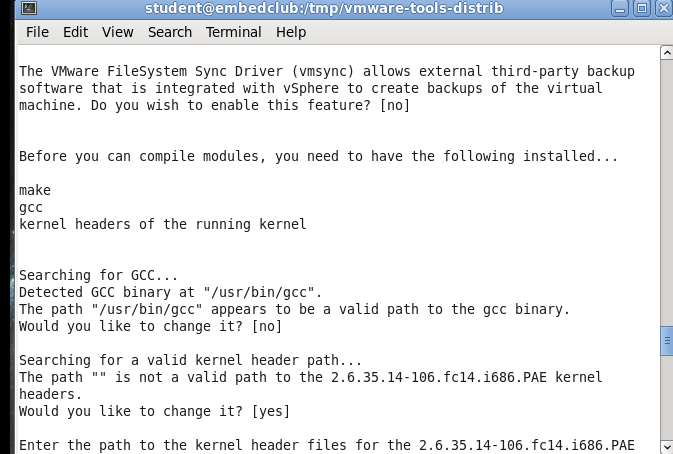Click the "Searching for GCC..." line
This screenshot has width=673, height=454.
[x=98, y=275]
